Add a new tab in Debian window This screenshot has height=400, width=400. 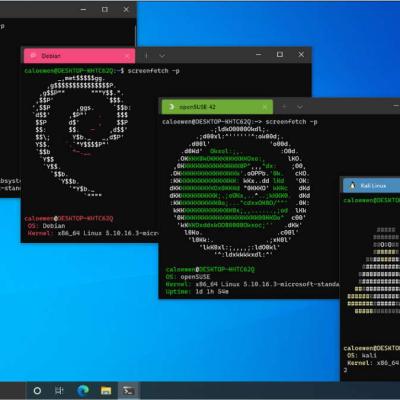pos(146,56)
